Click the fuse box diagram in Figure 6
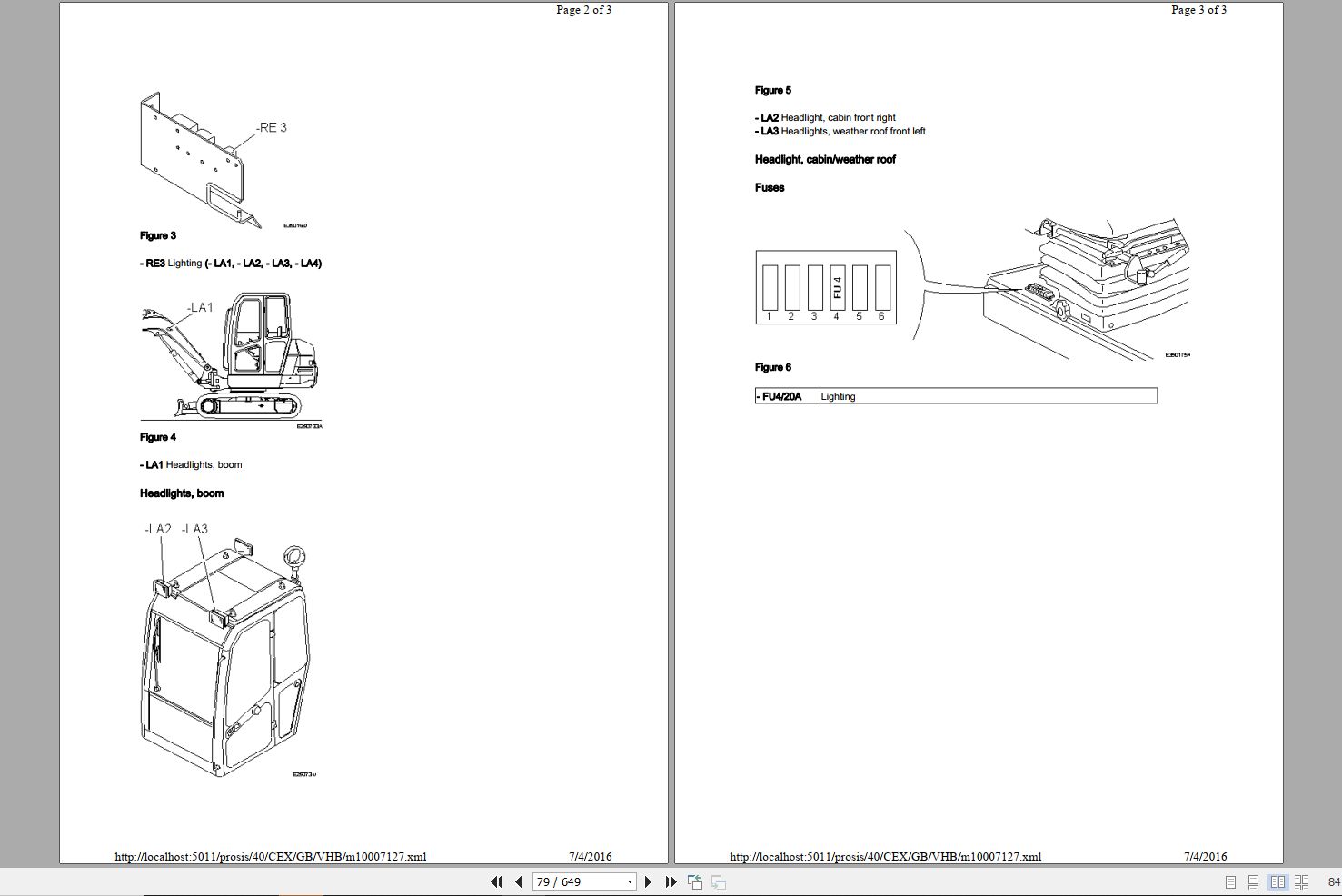Image resolution: width=1342 pixels, height=896 pixels. coord(826,288)
